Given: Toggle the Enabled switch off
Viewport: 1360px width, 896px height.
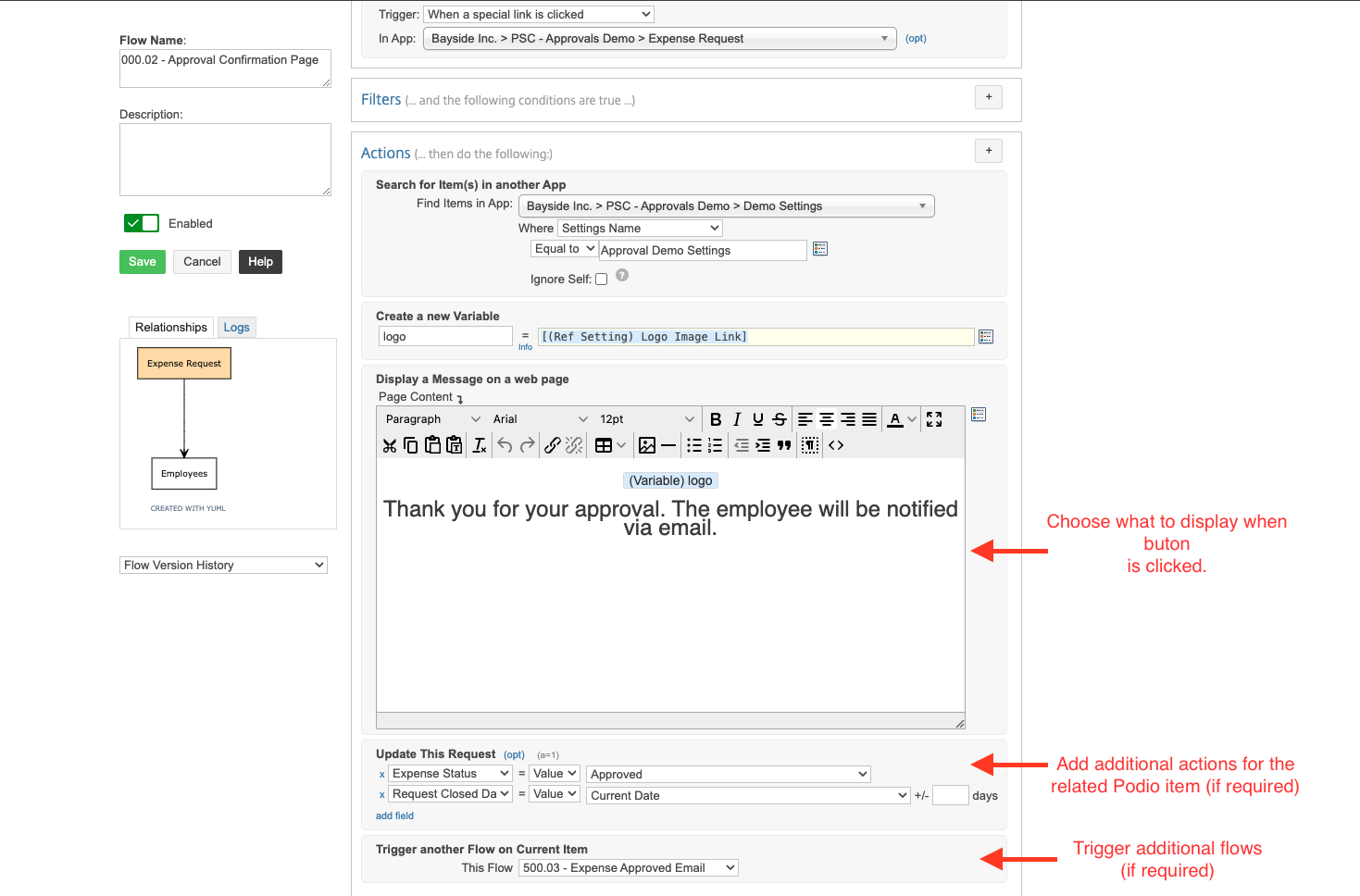Looking at the screenshot, I should (142, 223).
